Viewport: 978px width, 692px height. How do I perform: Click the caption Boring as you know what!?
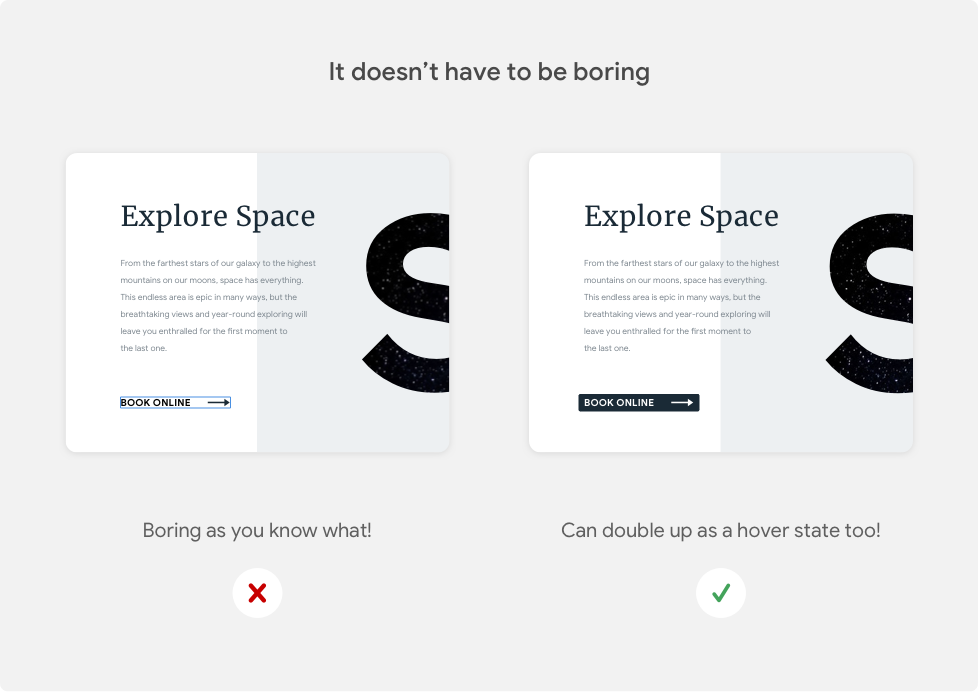coord(257,530)
